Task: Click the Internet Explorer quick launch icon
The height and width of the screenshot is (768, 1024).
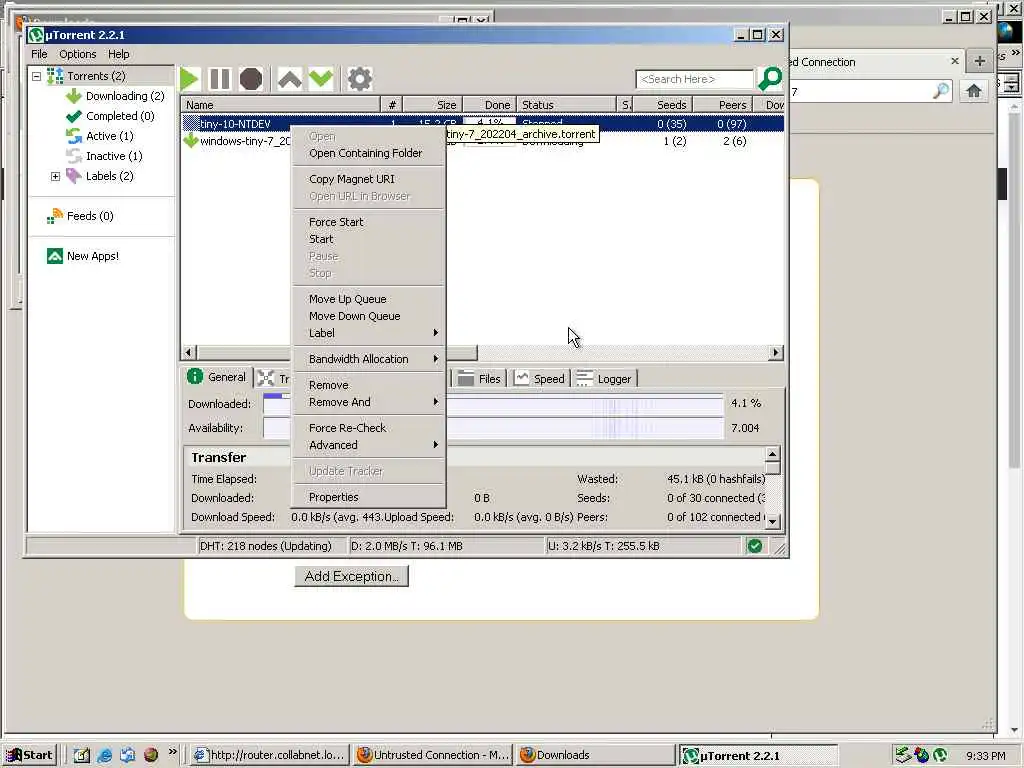Action: coord(104,755)
